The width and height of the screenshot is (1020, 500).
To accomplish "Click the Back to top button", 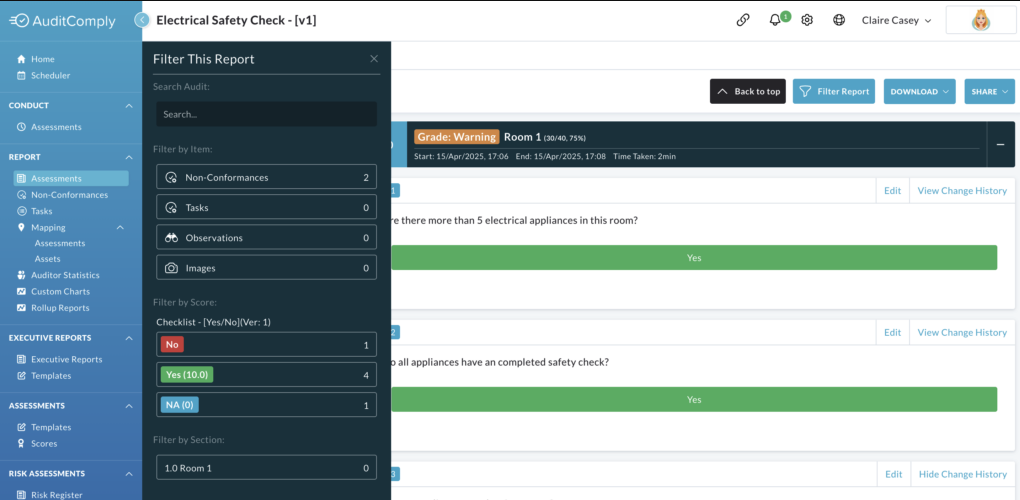I will click(748, 92).
